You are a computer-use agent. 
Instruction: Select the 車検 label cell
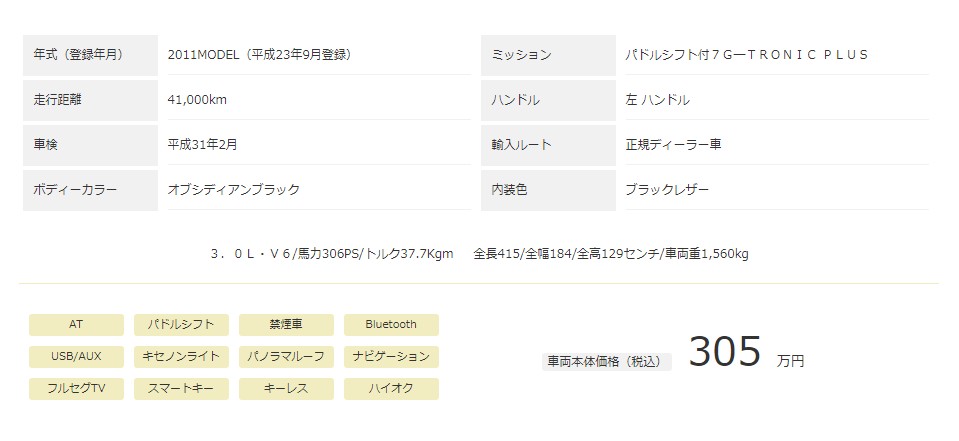[x=91, y=145]
